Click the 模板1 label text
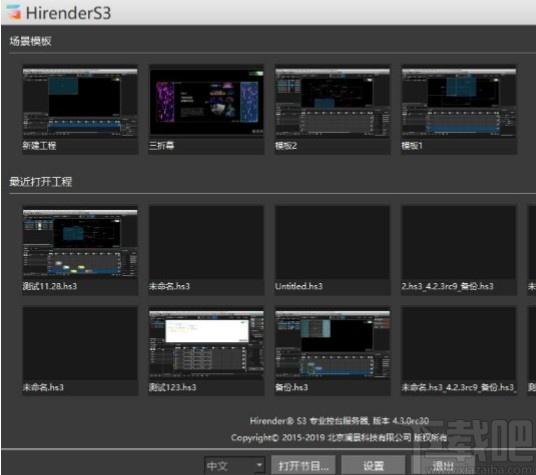Viewport: 536px width, 475px height. click(x=412, y=146)
